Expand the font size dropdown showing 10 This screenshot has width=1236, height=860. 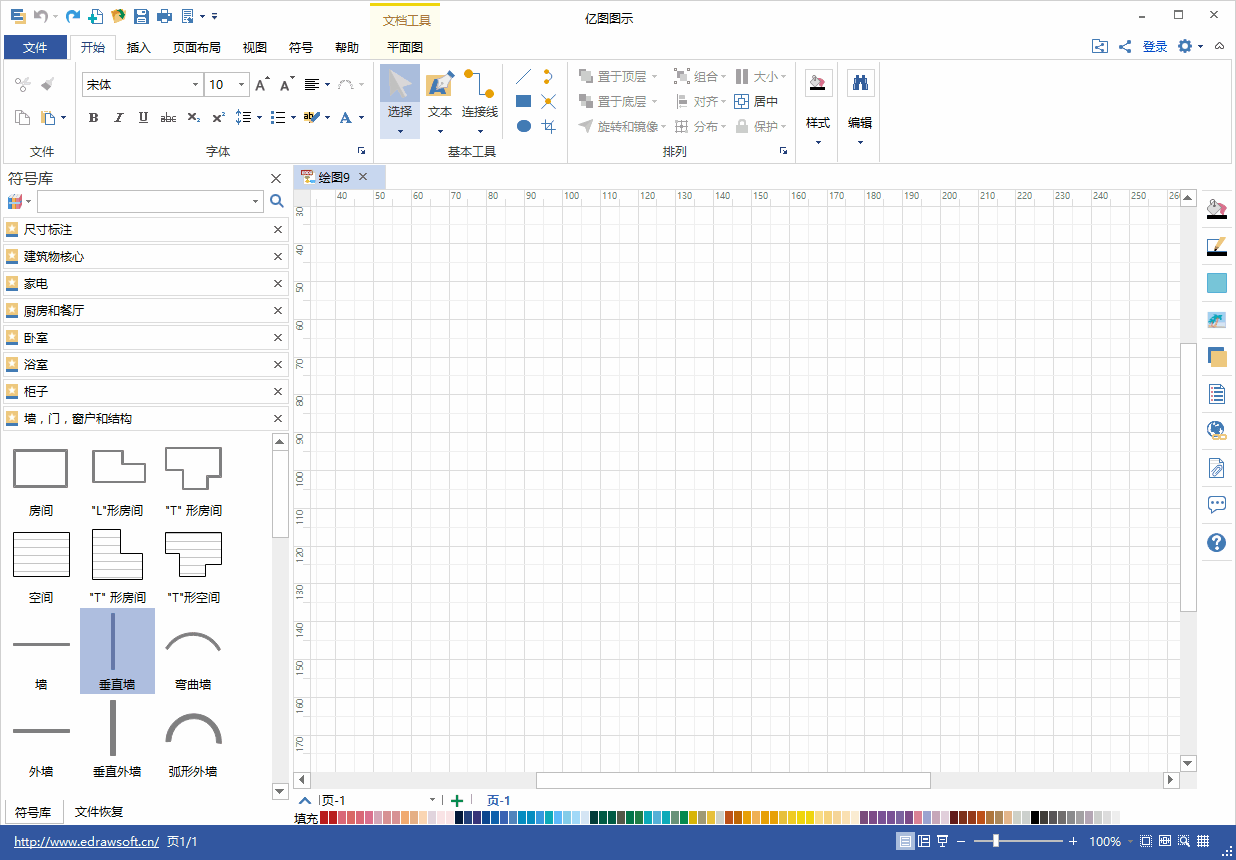pos(227,85)
